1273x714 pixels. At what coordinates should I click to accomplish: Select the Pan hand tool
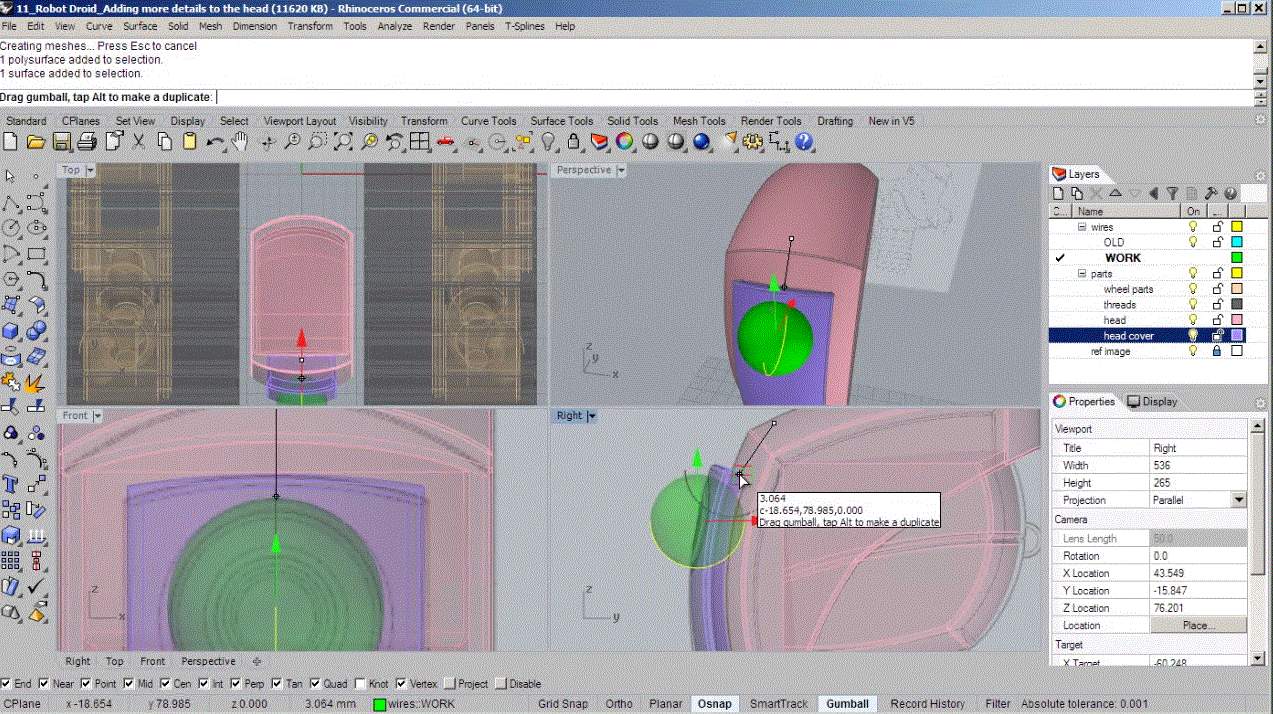point(240,142)
